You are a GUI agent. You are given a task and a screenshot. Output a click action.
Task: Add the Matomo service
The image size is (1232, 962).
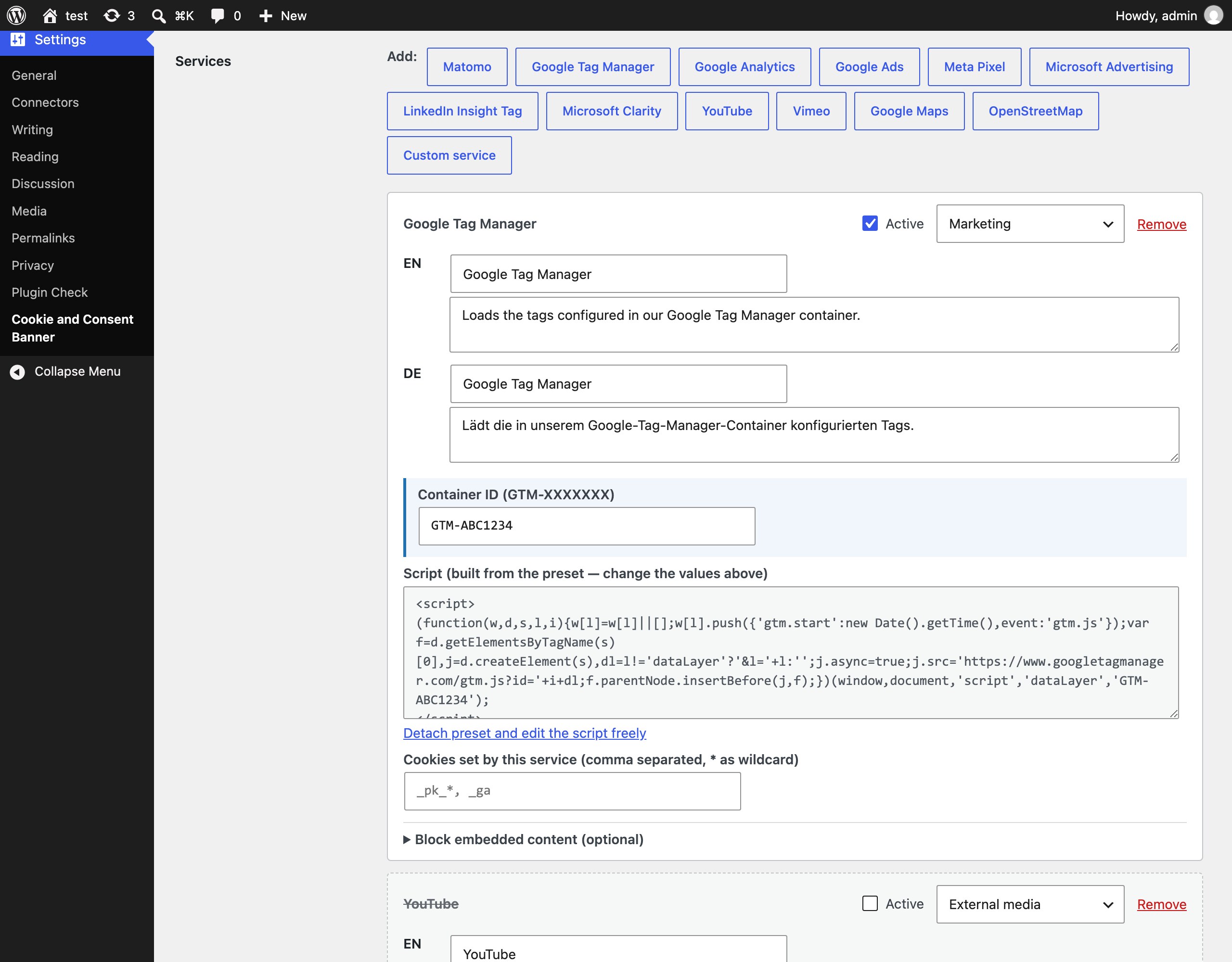coord(467,66)
